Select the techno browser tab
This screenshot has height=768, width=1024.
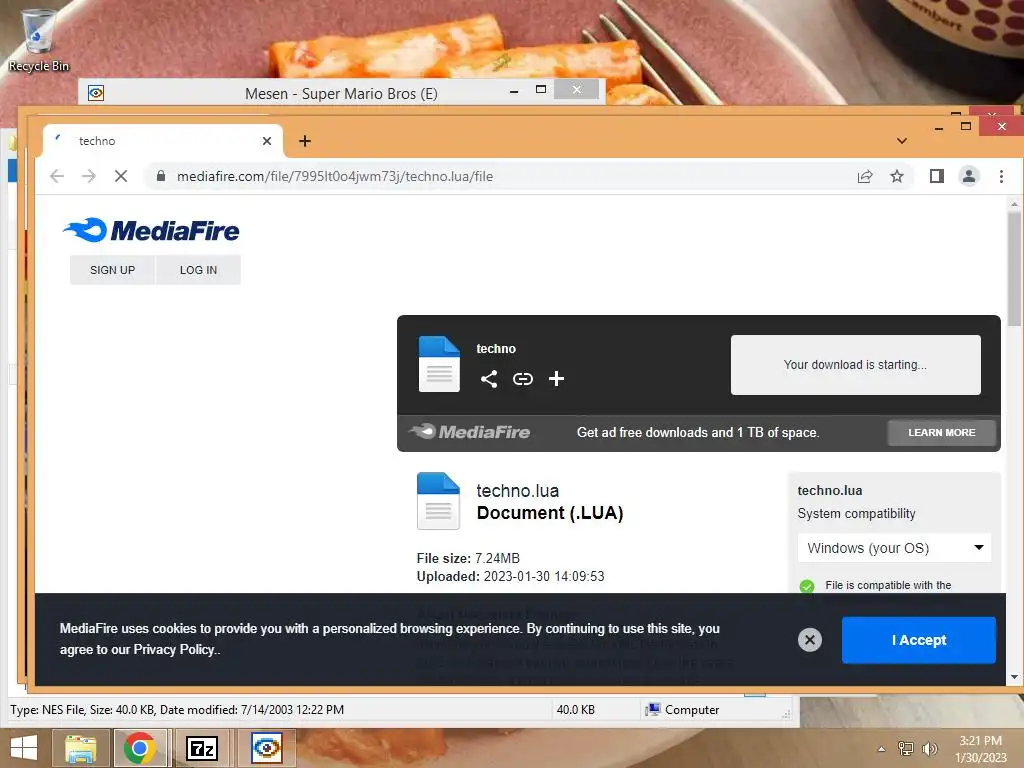(x=163, y=141)
